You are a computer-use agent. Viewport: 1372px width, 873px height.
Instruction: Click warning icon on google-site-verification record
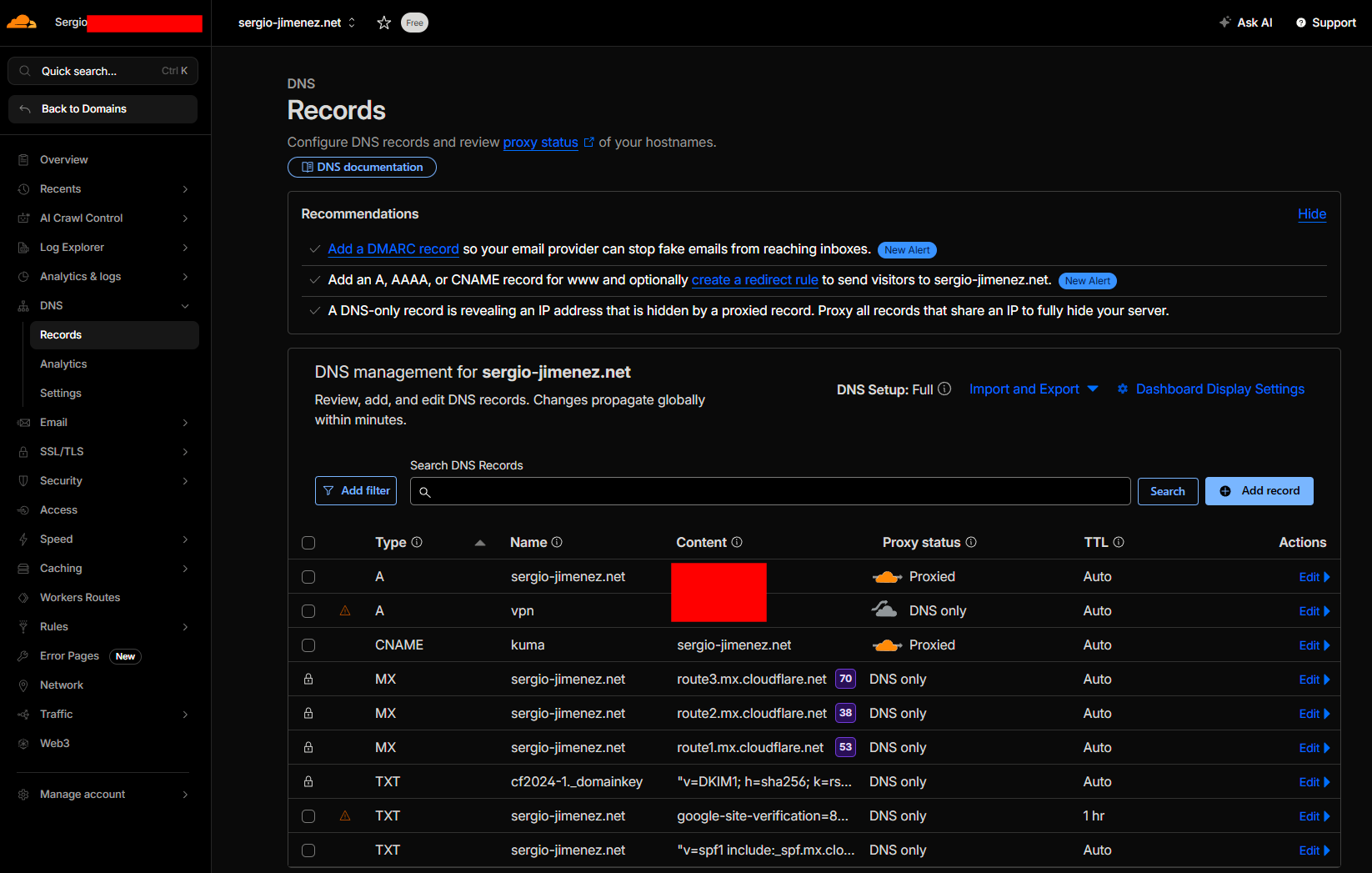coord(345,816)
